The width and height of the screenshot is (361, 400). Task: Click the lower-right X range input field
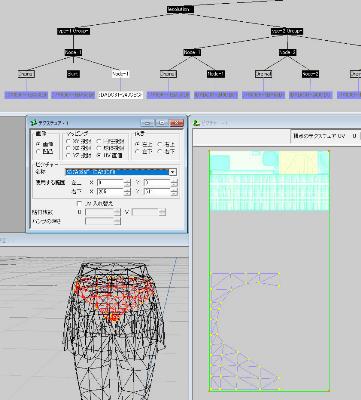click(110, 192)
